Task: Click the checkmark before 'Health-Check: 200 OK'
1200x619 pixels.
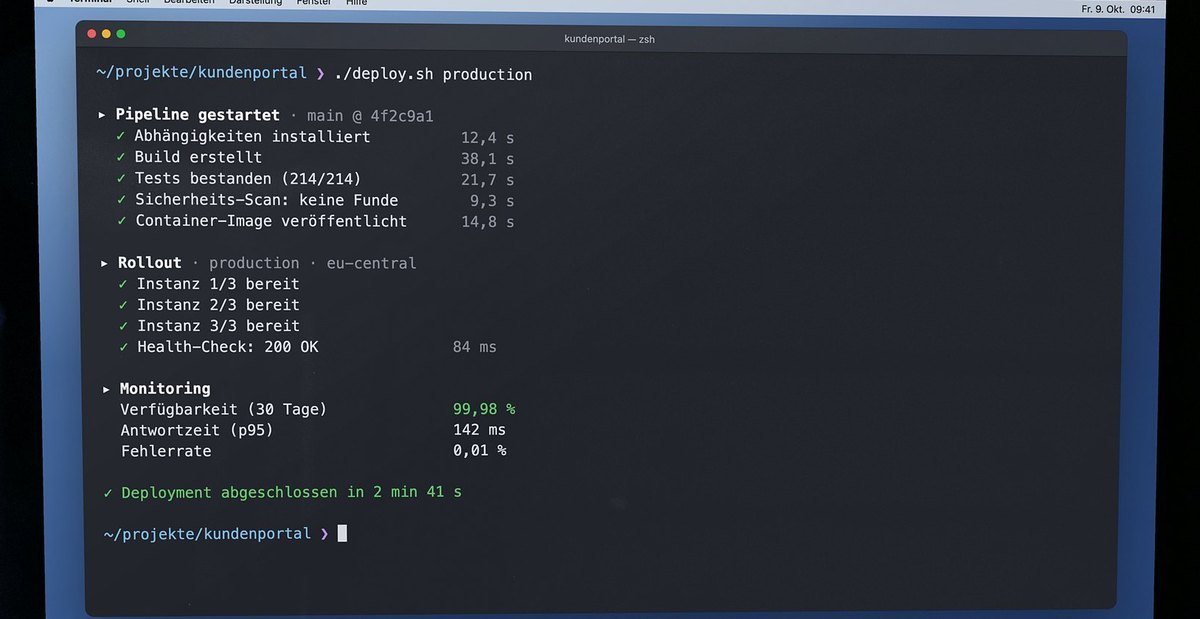Action: [x=124, y=347]
